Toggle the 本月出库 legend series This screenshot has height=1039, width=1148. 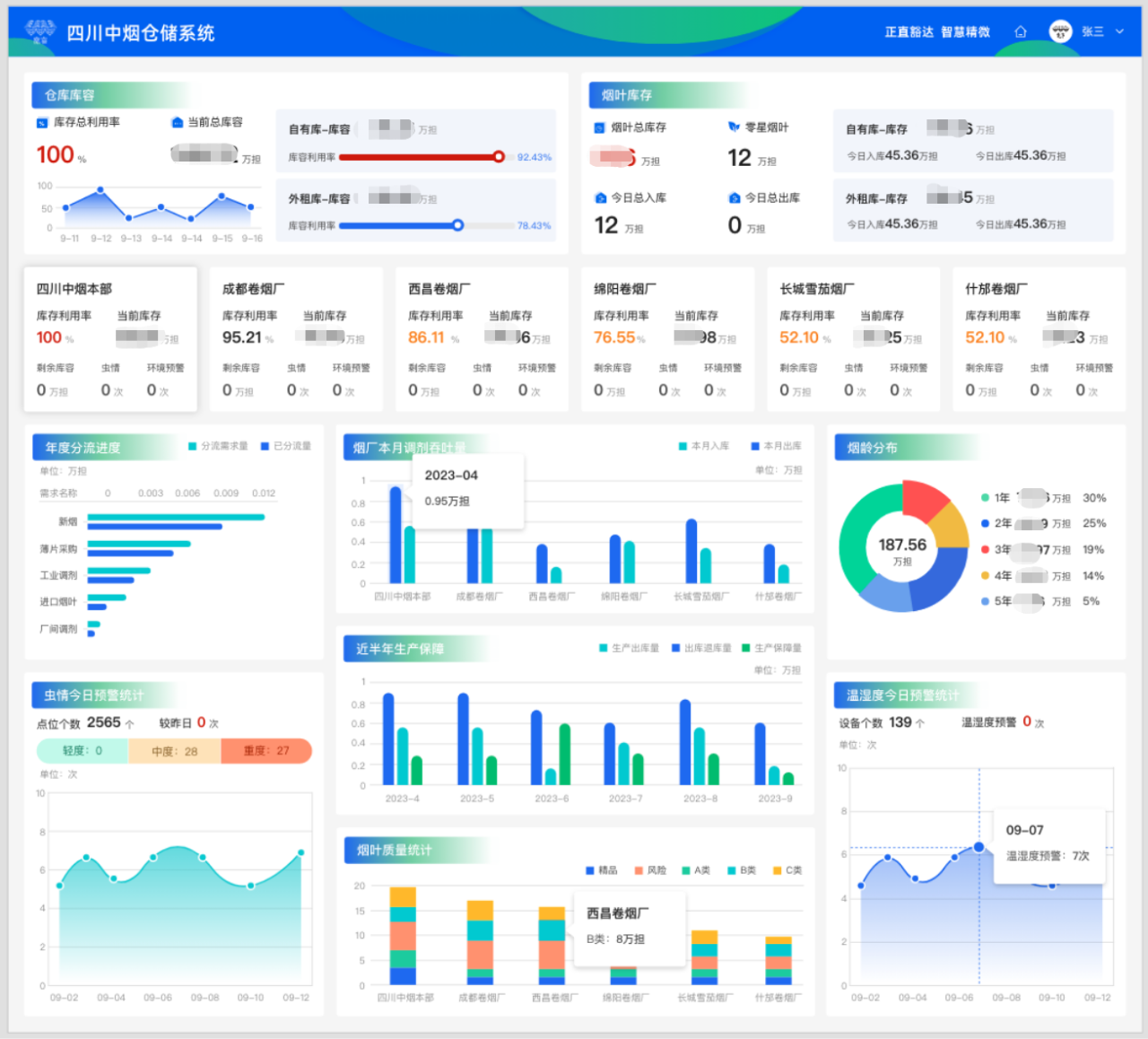(776, 446)
